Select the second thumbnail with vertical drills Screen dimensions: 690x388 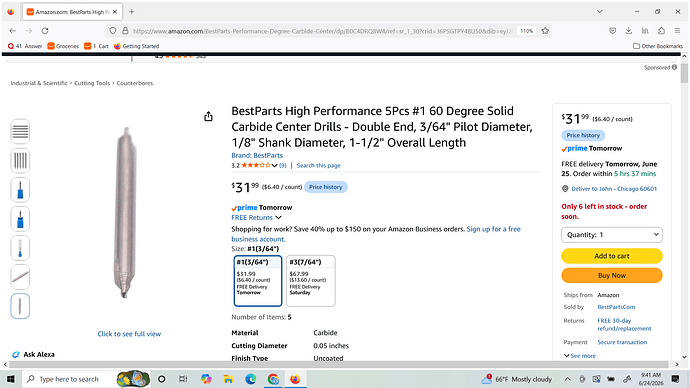pyautogui.click(x=20, y=161)
